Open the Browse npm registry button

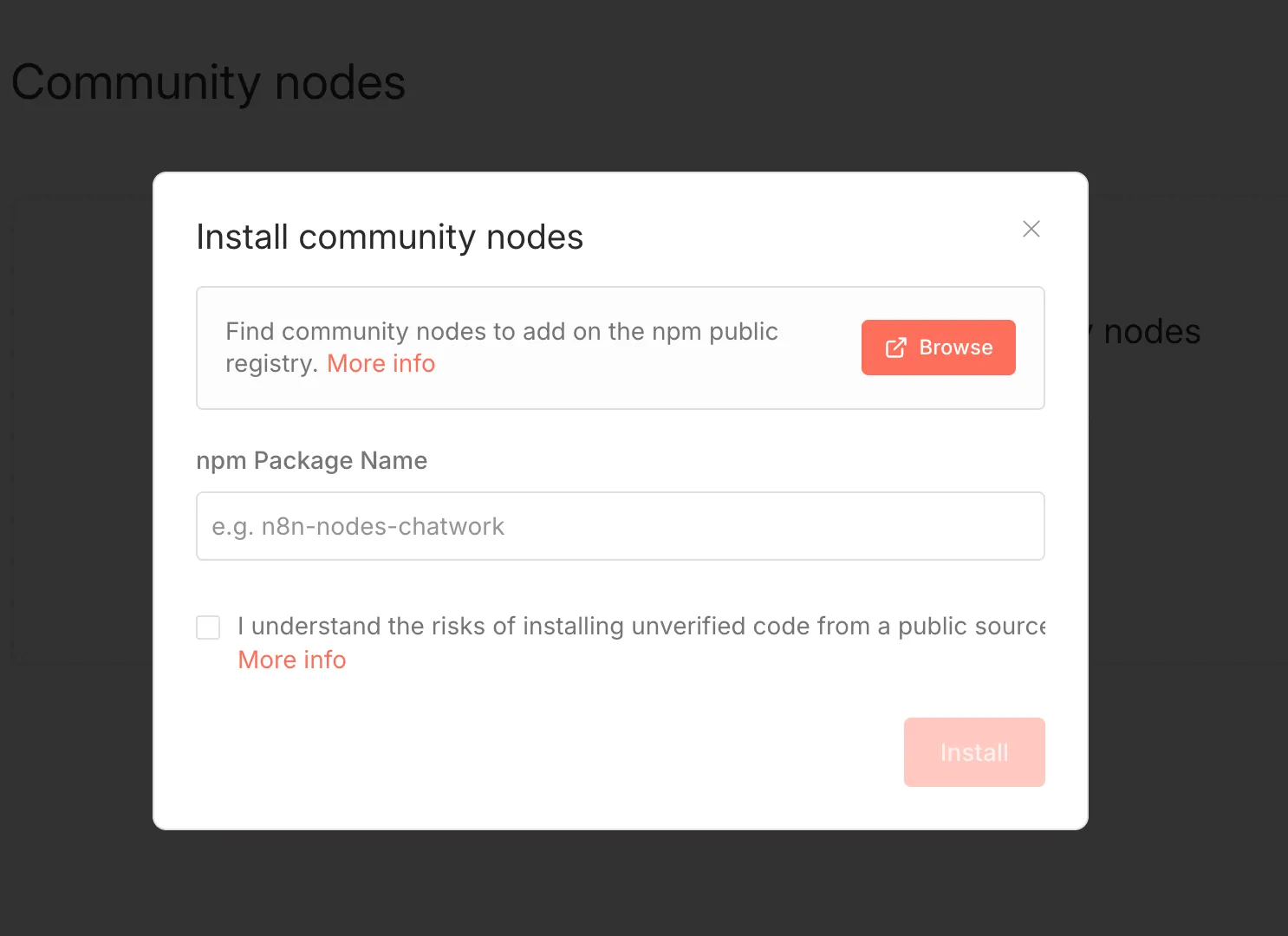click(938, 348)
